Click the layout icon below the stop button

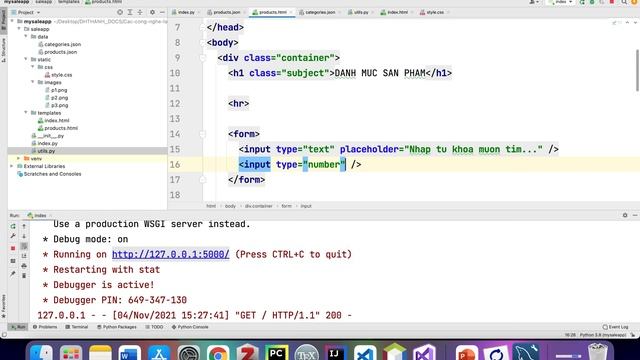[x=13, y=261]
